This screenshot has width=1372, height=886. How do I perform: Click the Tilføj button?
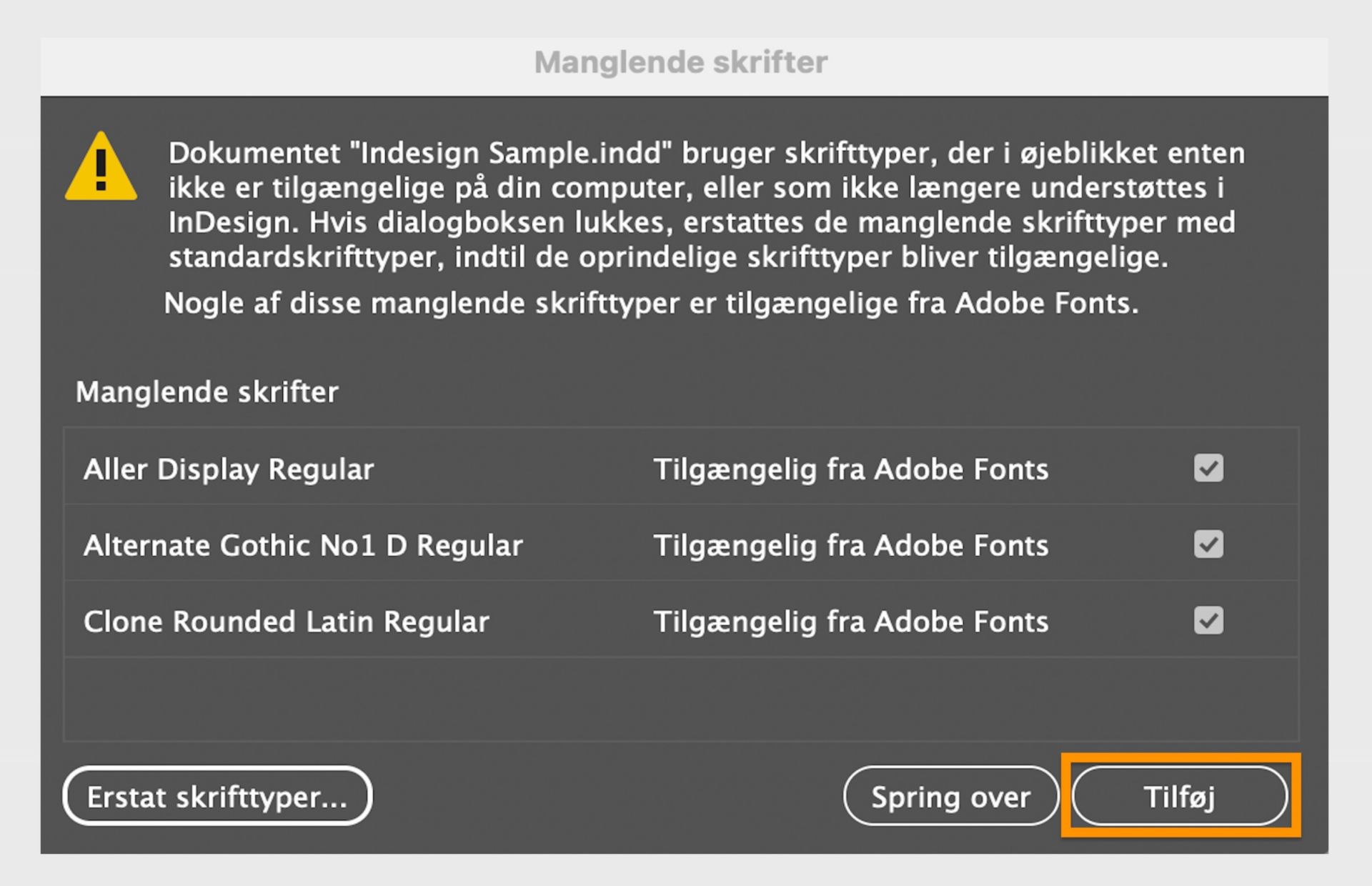coord(1179,796)
